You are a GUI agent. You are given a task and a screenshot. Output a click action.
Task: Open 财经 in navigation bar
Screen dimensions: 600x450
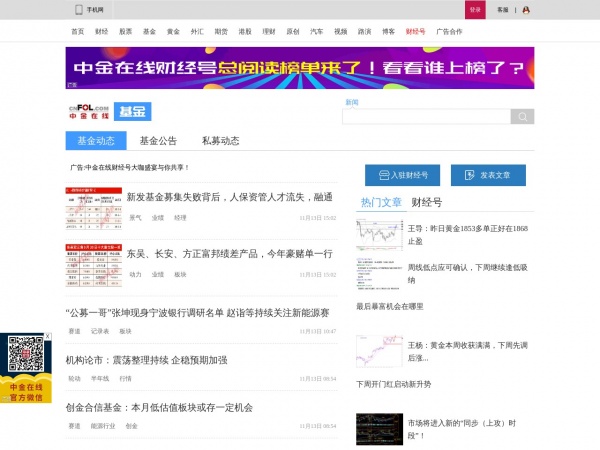click(x=101, y=32)
